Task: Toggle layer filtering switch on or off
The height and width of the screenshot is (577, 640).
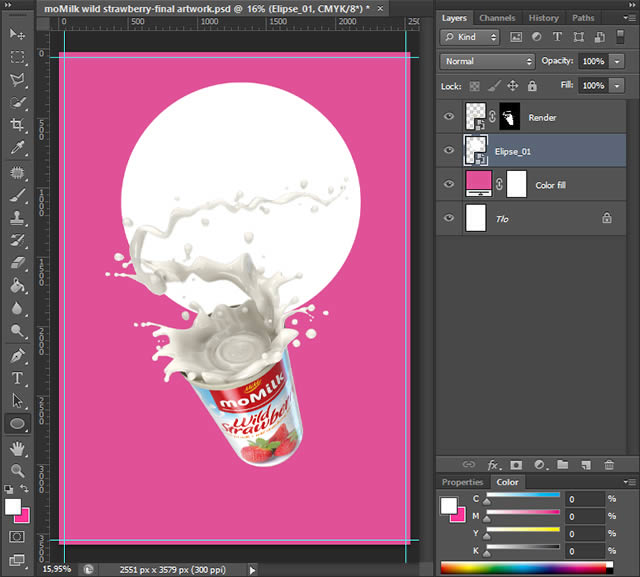Action: (620, 37)
